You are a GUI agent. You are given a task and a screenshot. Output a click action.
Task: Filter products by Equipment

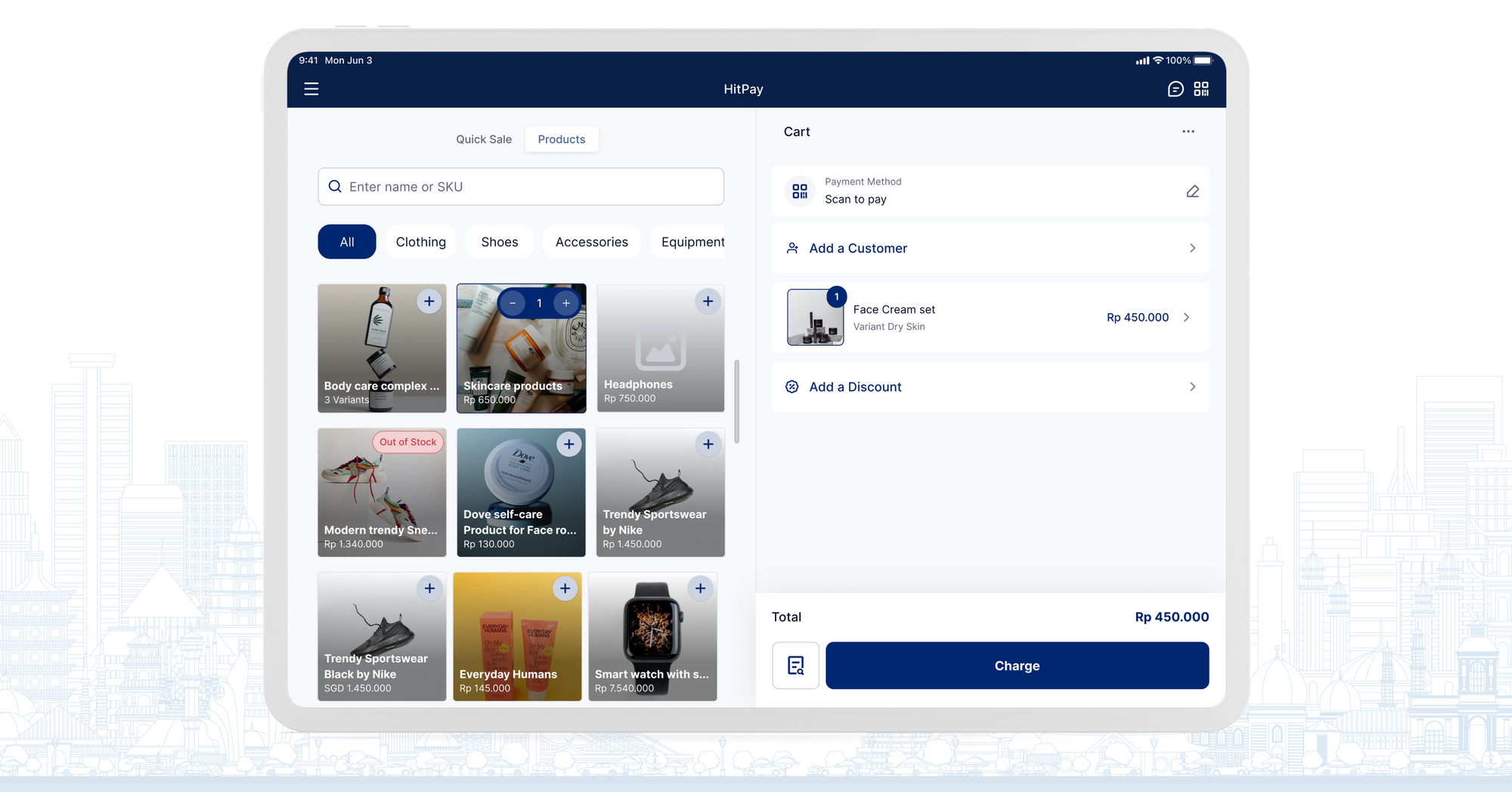tap(688, 242)
